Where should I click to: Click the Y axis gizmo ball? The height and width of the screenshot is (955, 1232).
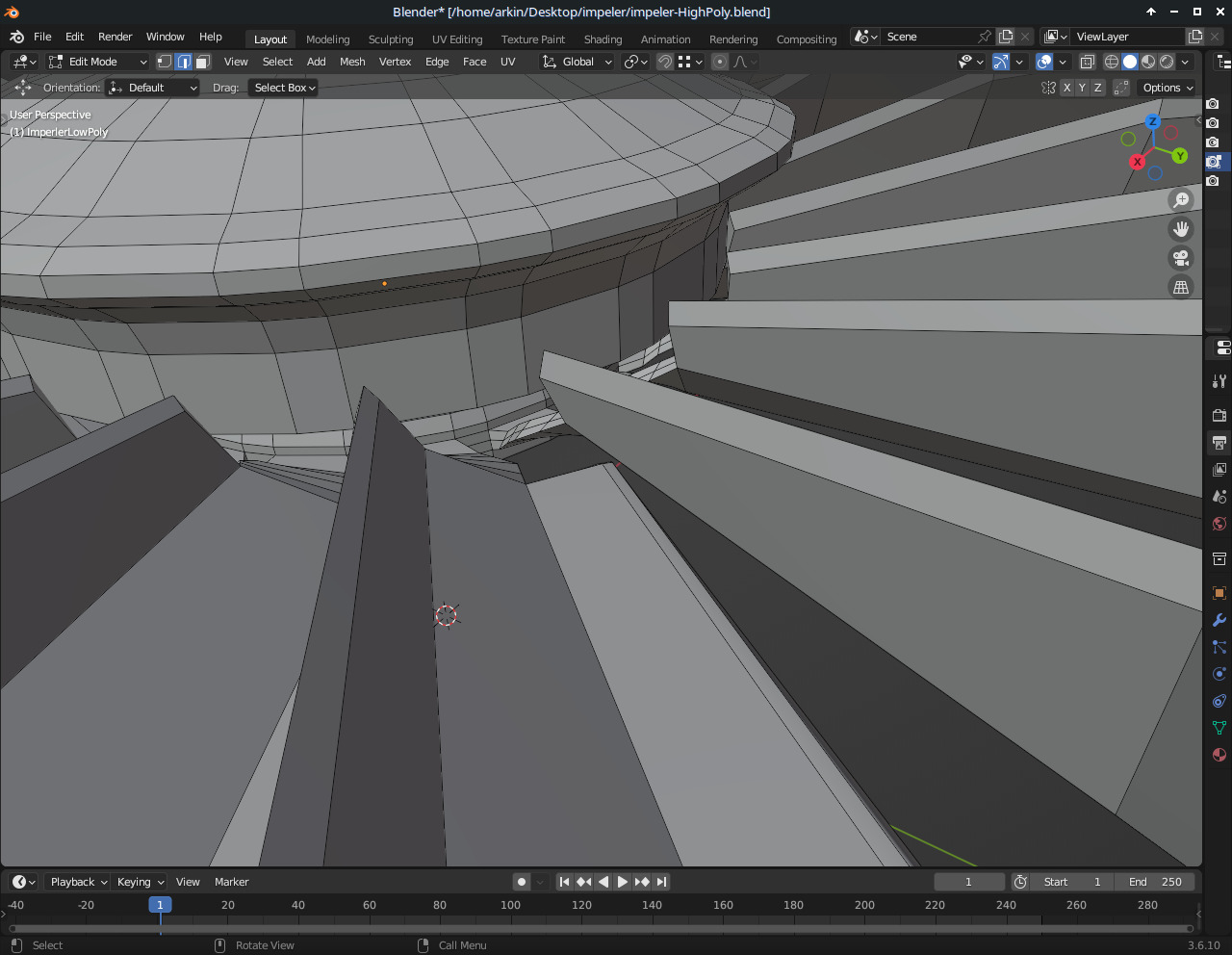click(x=1179, y=156)
